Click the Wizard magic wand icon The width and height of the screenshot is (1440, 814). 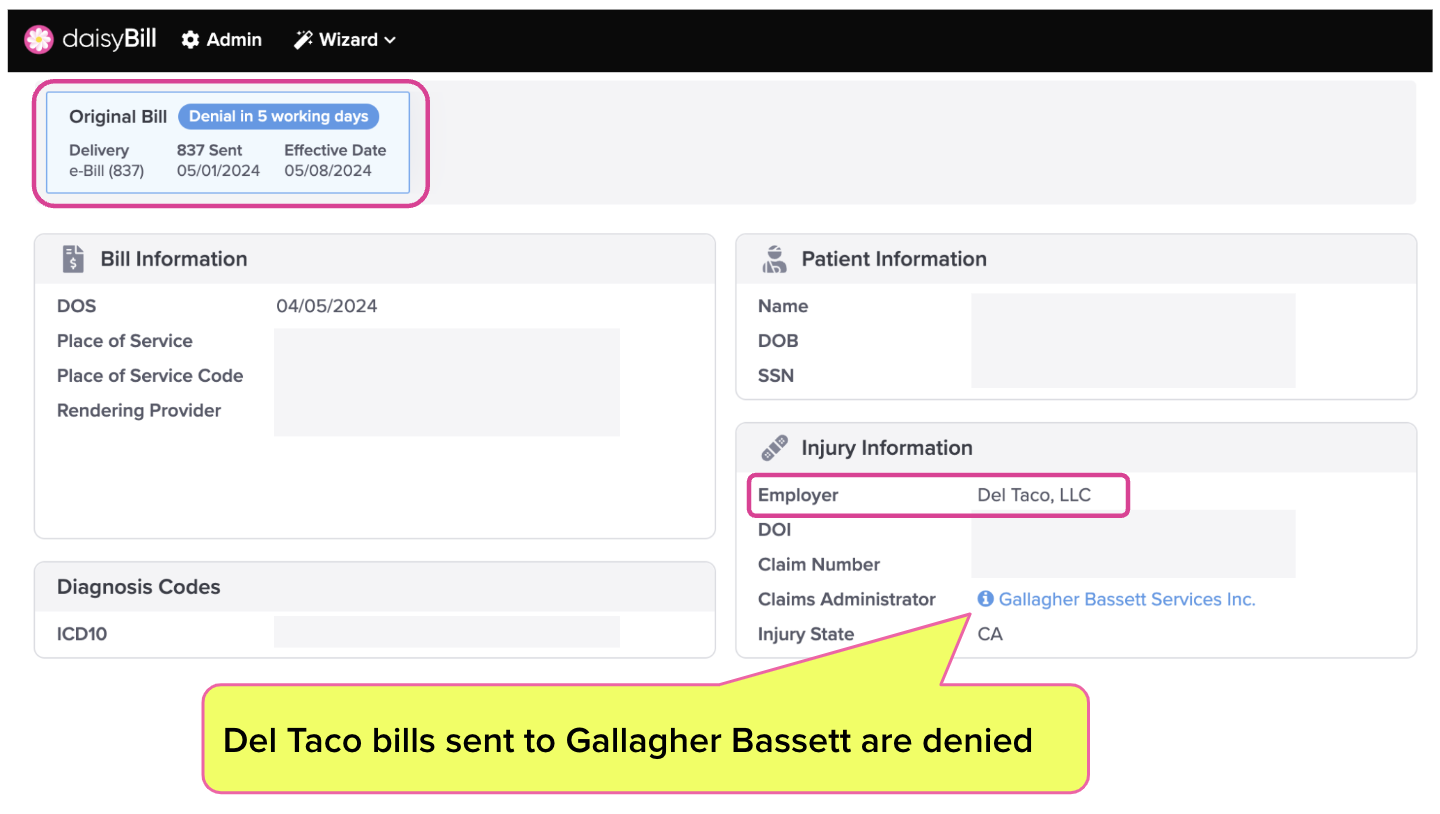303,40
